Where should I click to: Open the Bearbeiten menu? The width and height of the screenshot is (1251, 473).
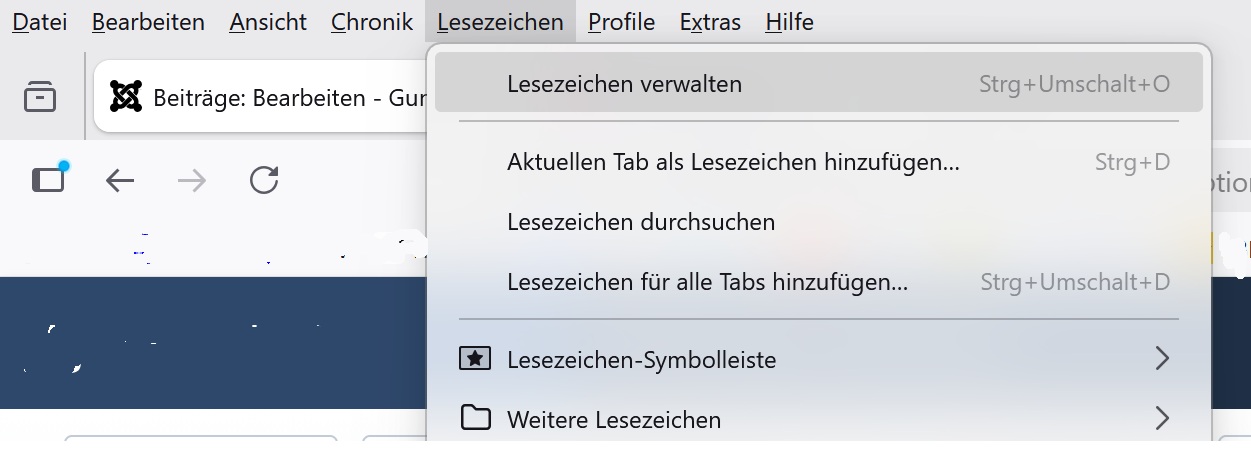coord(148,22)
